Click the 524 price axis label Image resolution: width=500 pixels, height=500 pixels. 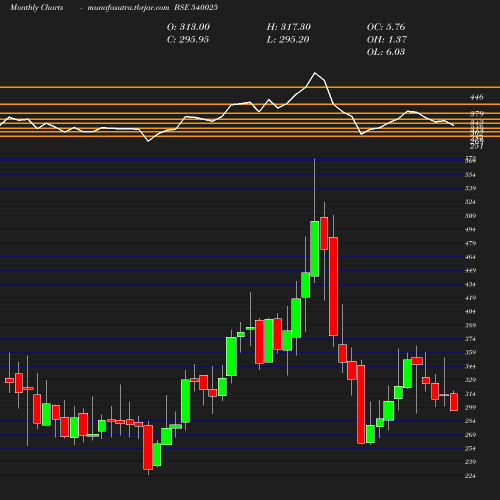coord(470,202)
